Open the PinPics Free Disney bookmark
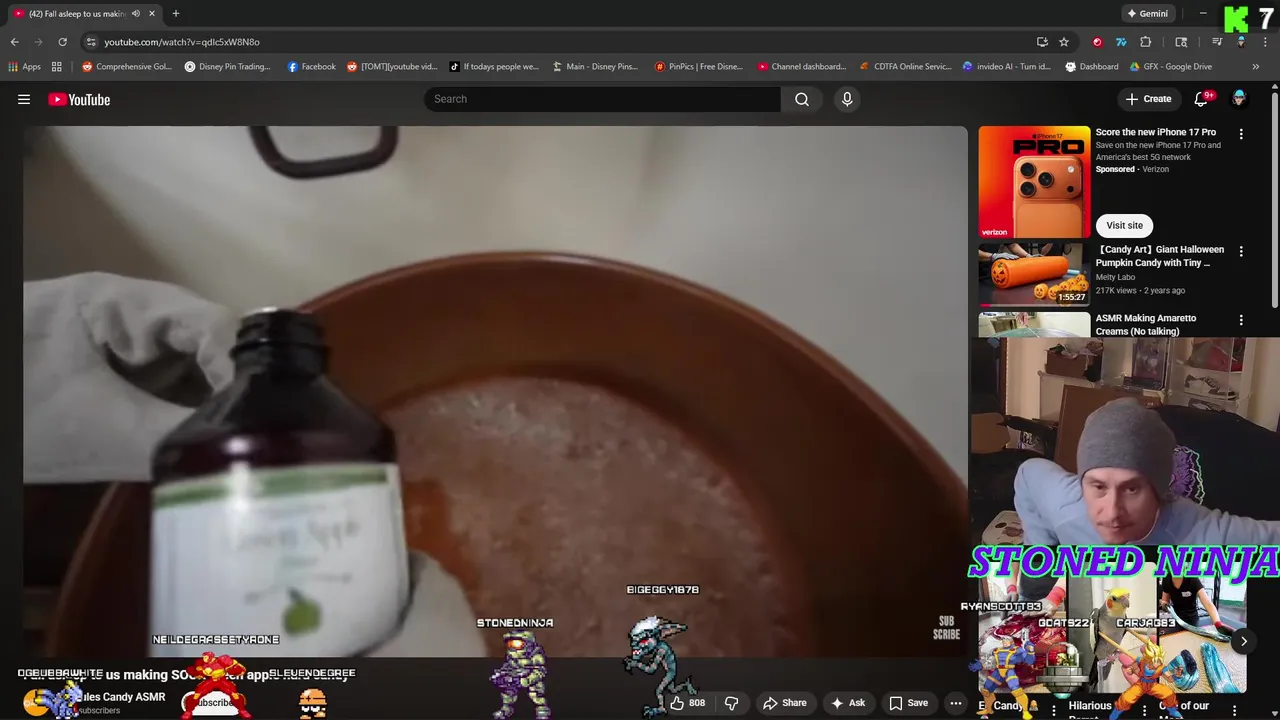Image resolution: width=1280 pixels, height=720 pixels. [x=699, y=67]
